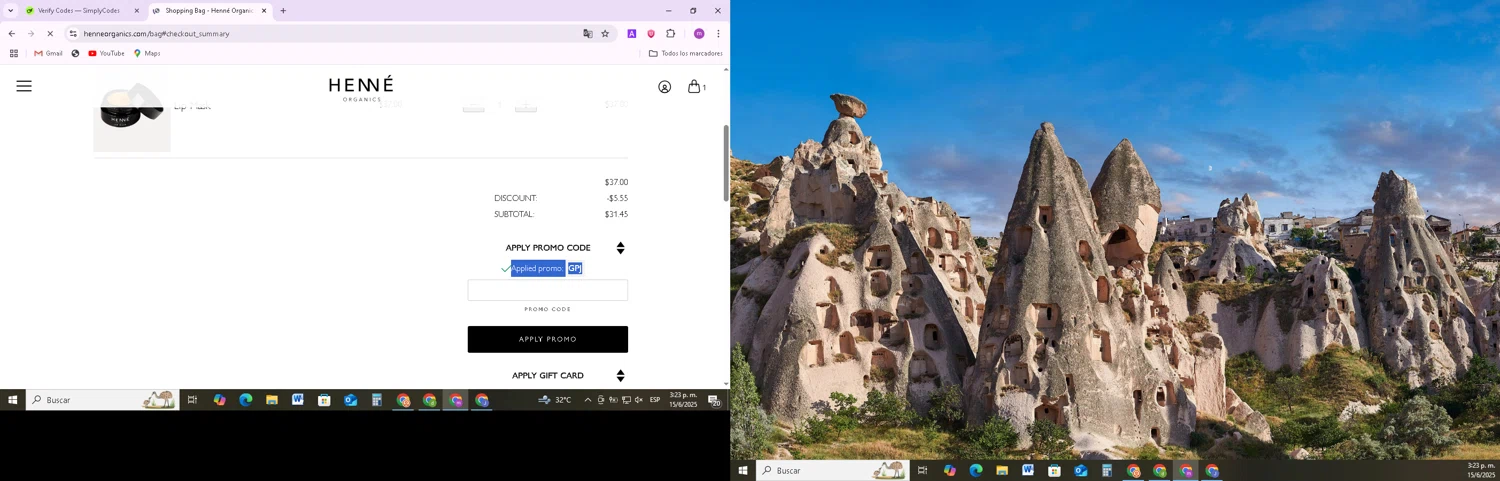This screenshot has height=481, width=1500.
Task: Click the $37.00 price value
Action: click(616, 182)
